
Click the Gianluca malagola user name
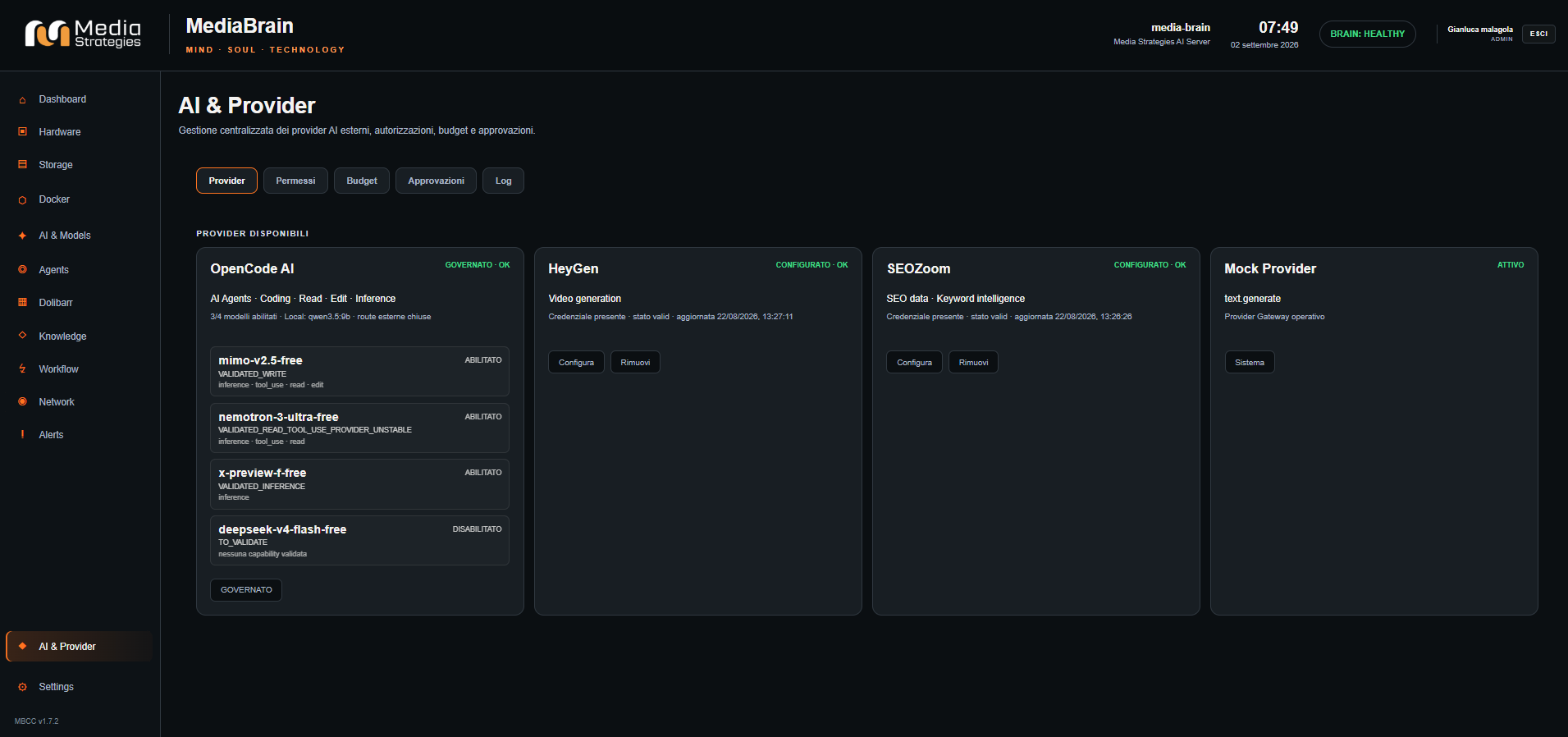(1480, 30)
